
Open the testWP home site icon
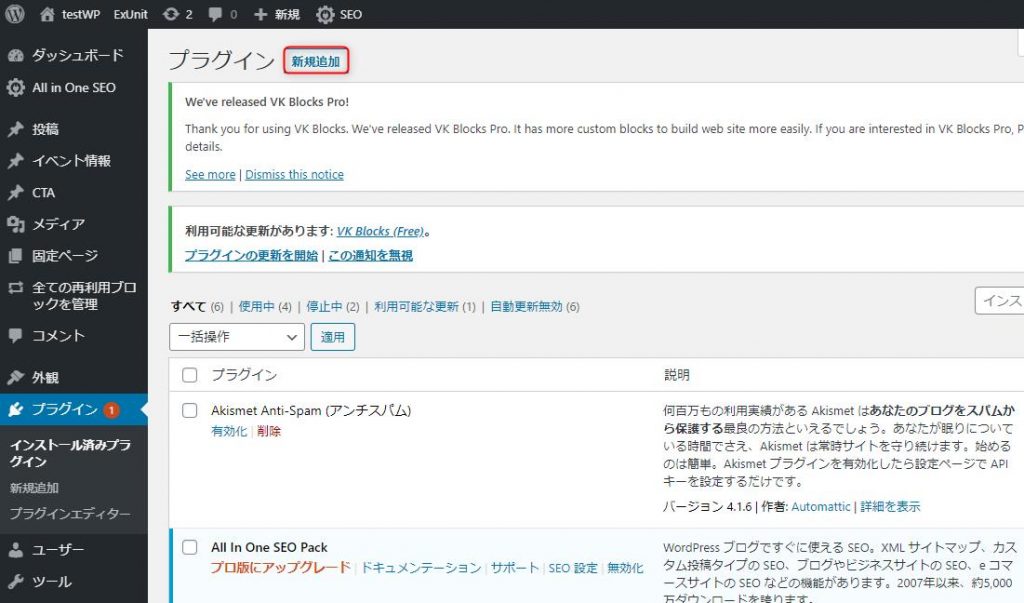(47, 14)
